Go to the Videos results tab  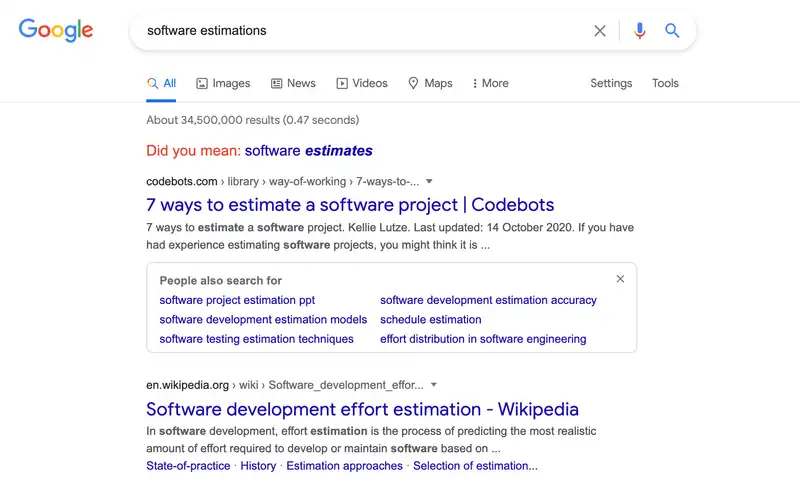[x=362, y=83]
